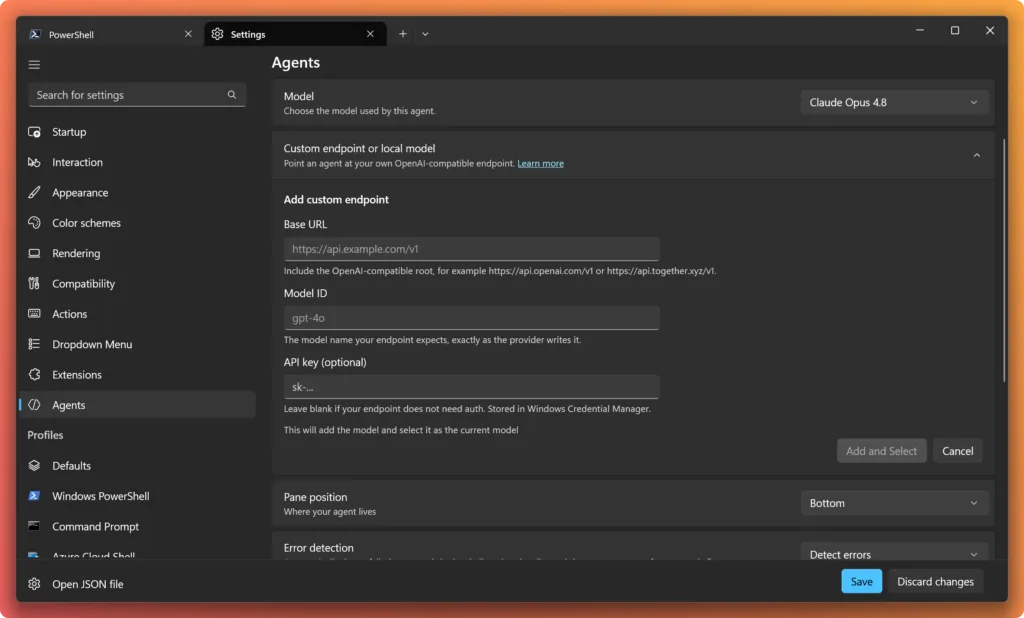Go to Interaction settings
Image resolution: width=1024 pixels, height=618 pixels.
coord(137,162)
